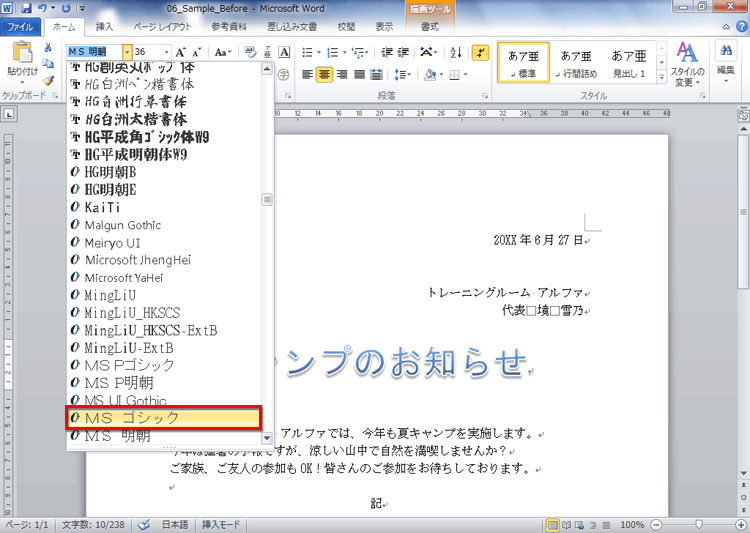Viewport: 750px width, 533px height.
Task: Toggle center alignment button
Action: (324, 74)
